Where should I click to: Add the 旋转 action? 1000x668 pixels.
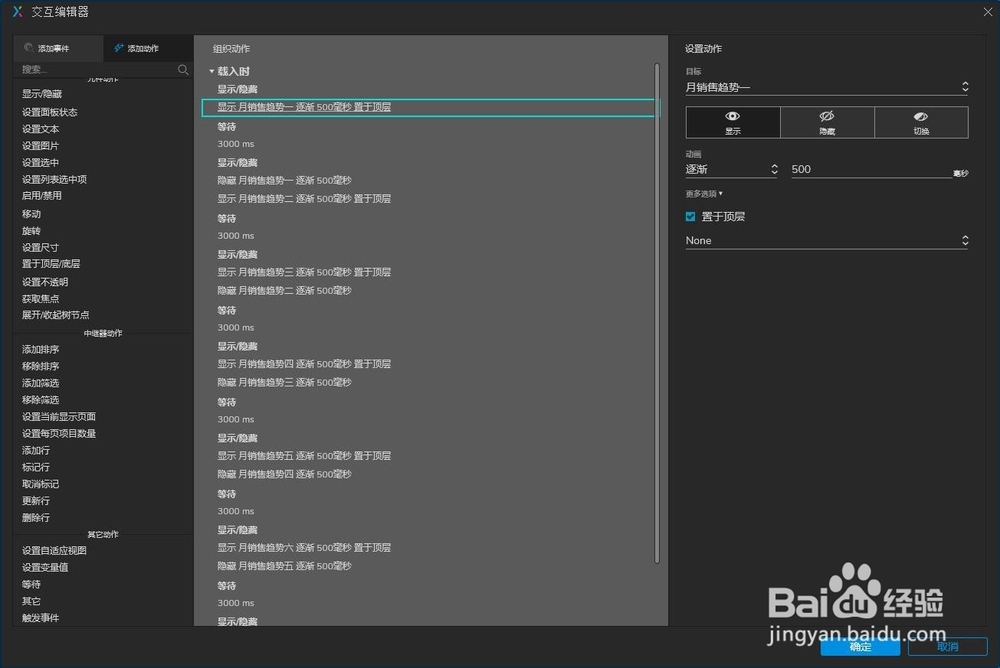31,230
